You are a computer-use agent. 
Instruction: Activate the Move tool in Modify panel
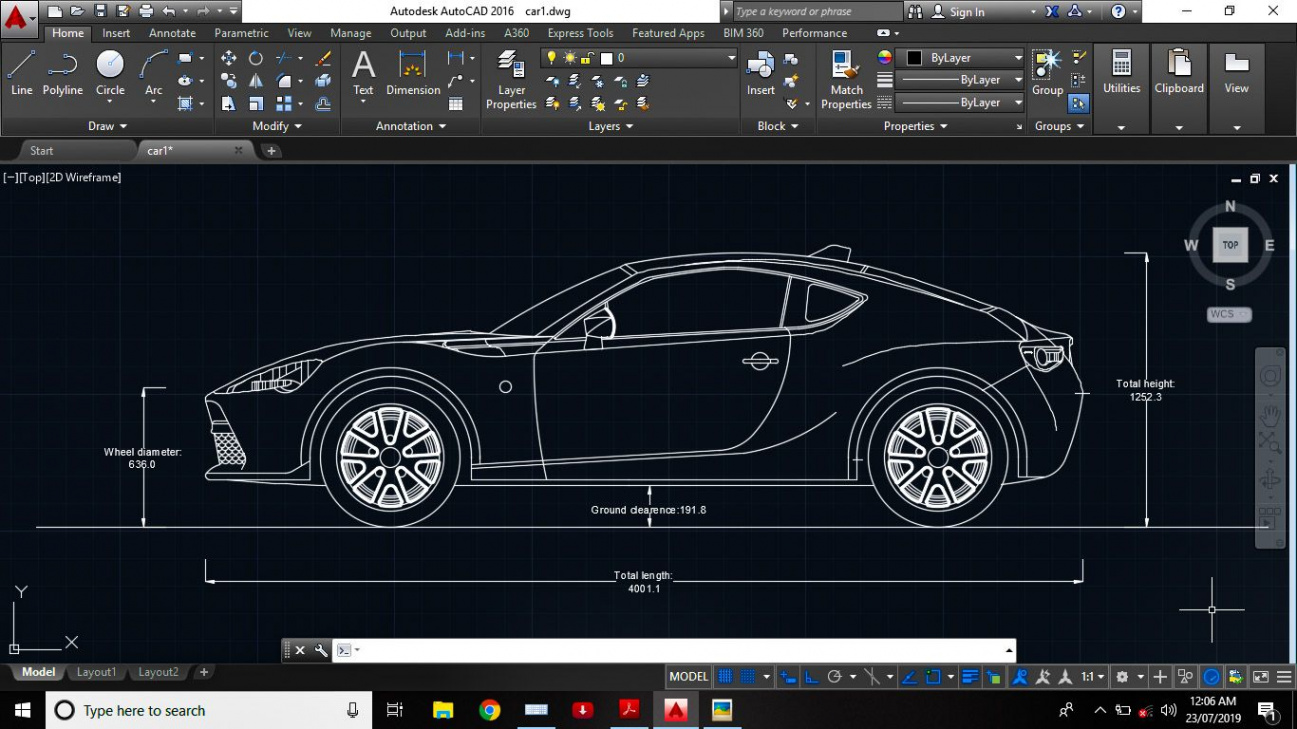(228, 59)
